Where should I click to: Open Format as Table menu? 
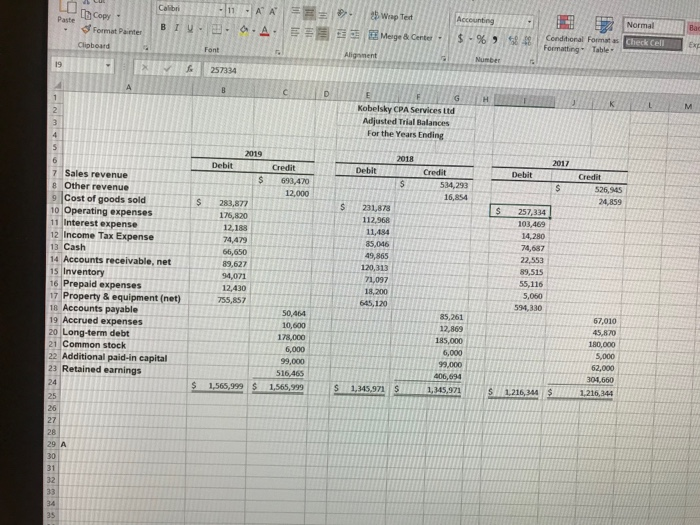tap(603, 34)
